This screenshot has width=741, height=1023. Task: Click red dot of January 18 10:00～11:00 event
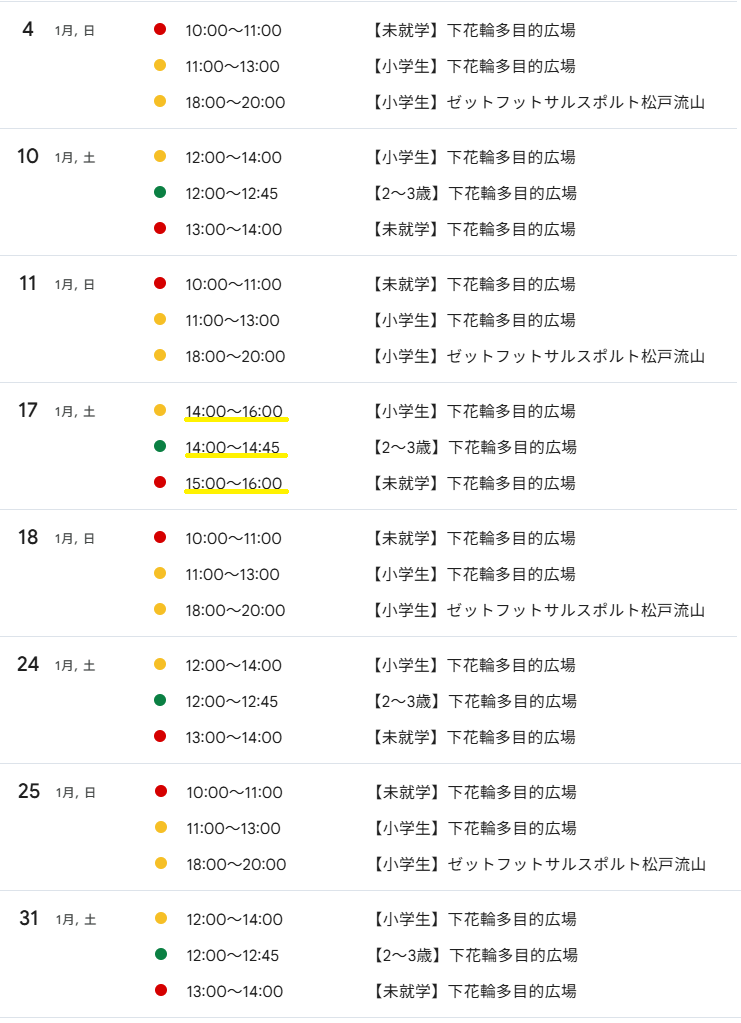(x=160, y=538)
